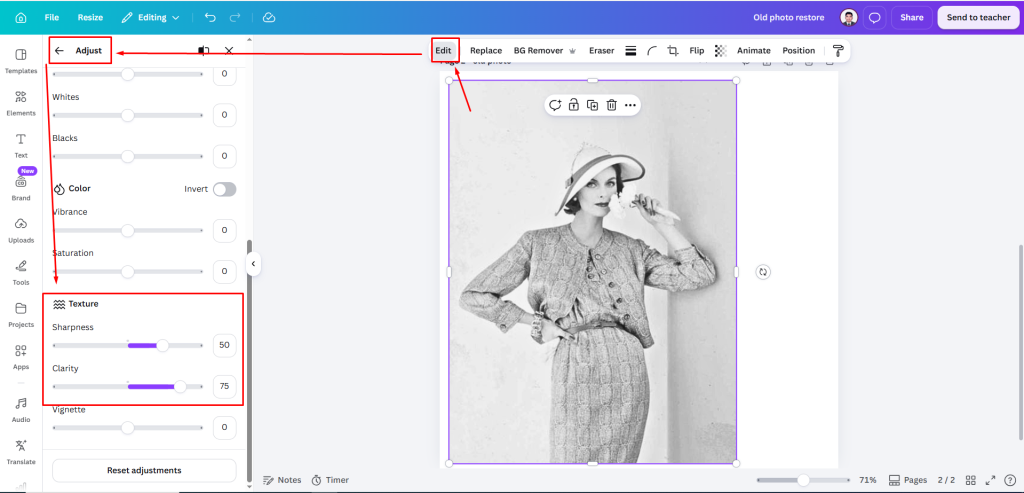1024x493 pixels.
Task: Click the Saturation value field
Action: (x=225, y=271)
